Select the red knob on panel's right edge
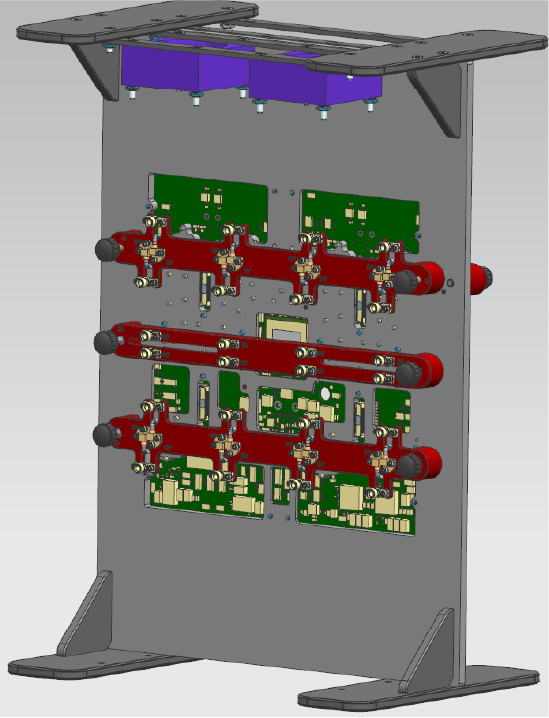This screenshot has height=718, width=549. [x=481, y=278]
